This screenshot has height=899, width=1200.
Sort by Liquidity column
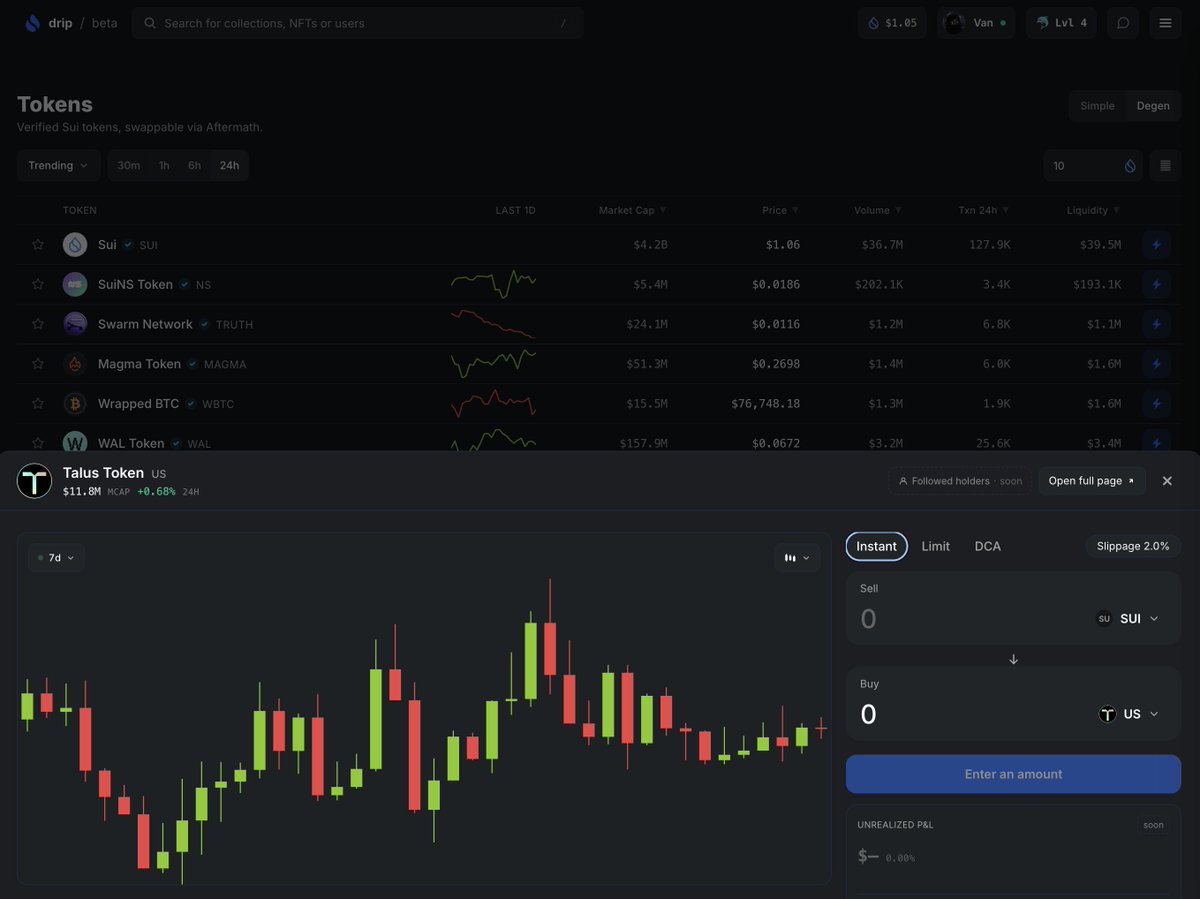coord(1093,210)
